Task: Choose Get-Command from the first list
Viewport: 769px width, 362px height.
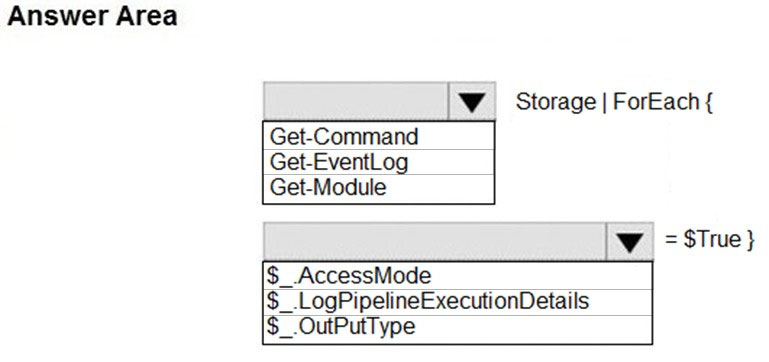Action: (378, 136)
